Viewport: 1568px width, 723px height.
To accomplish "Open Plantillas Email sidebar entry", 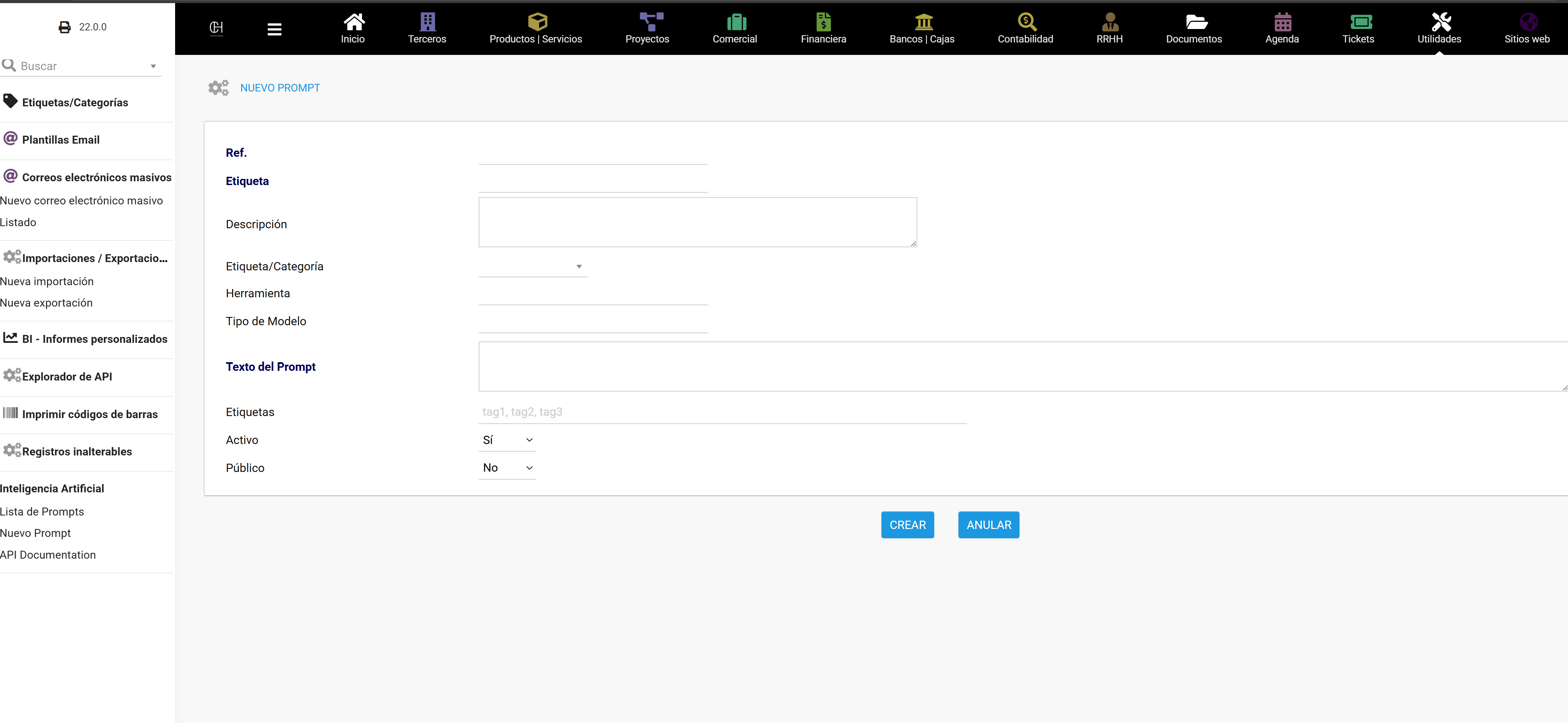I will pos(61,140).
